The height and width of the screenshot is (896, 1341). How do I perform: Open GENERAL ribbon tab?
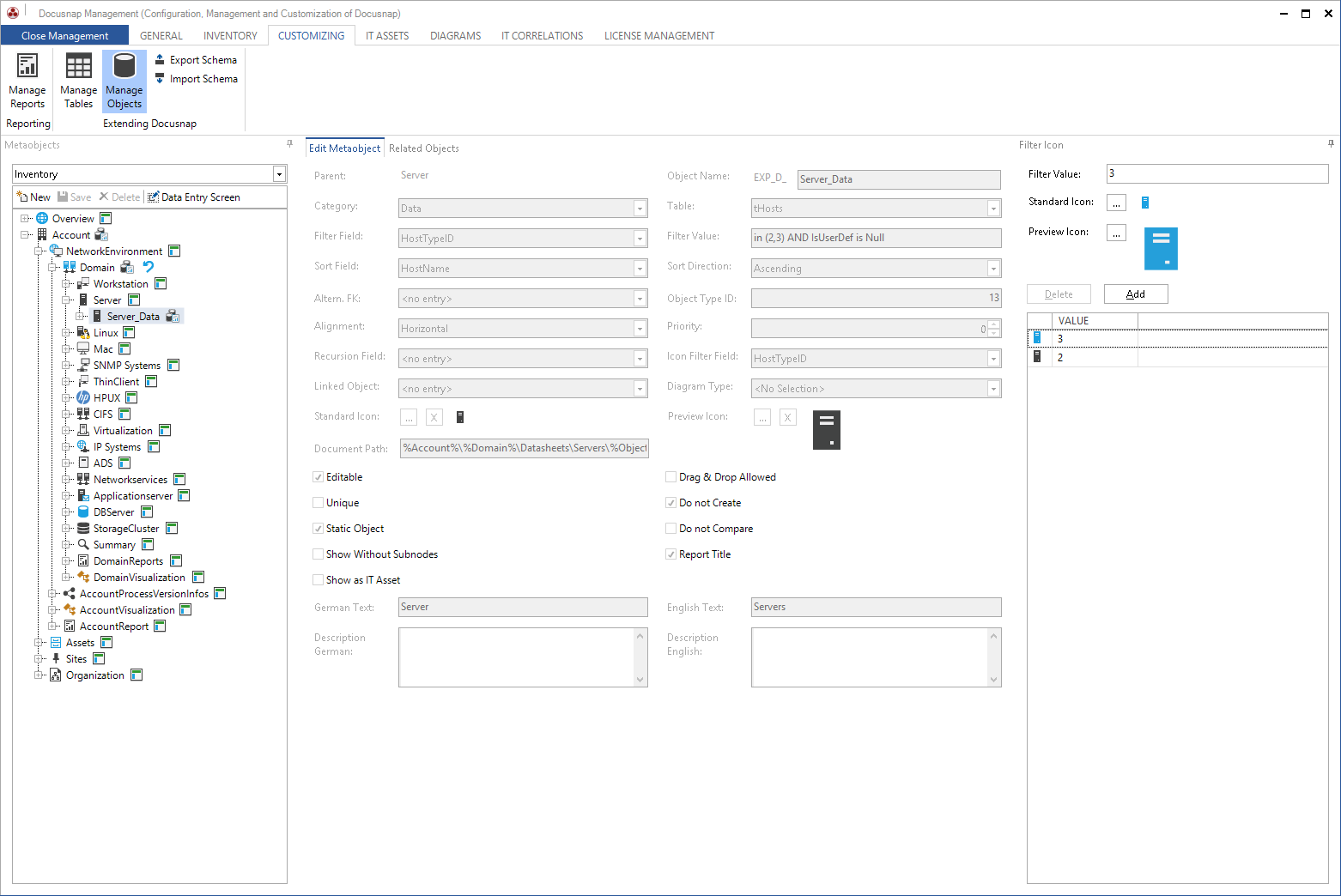click(161, 36)
